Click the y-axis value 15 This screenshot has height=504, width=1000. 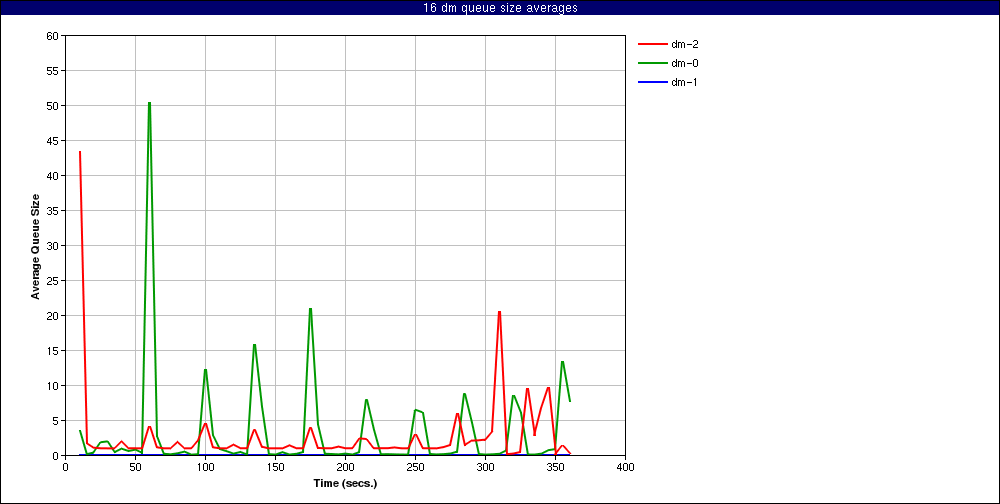pyautogui.click(x=54, y=352)
